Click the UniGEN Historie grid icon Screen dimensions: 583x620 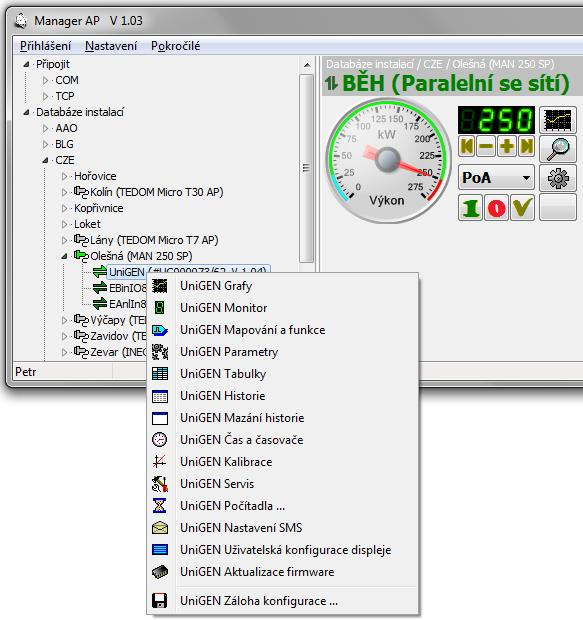[x=160, y=396]
